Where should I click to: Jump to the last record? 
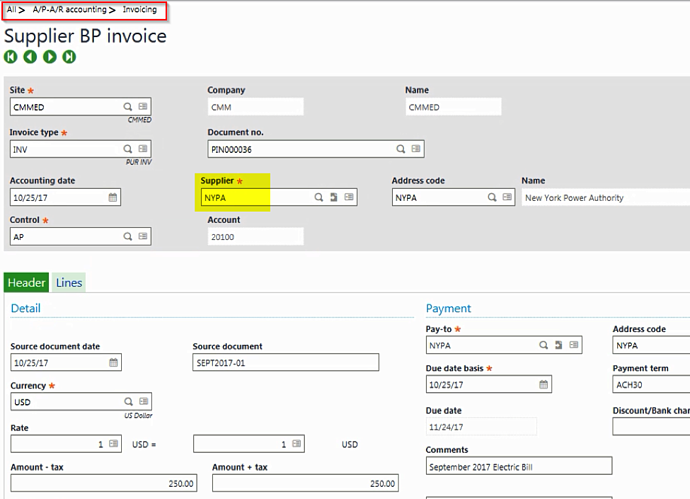(x=69, y=57)
